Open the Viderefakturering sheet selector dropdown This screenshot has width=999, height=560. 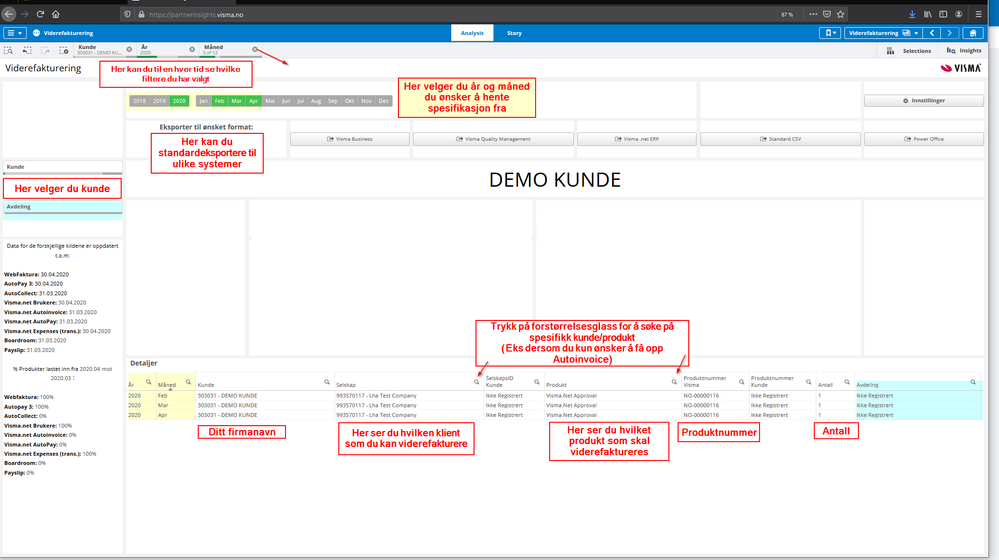883,33
